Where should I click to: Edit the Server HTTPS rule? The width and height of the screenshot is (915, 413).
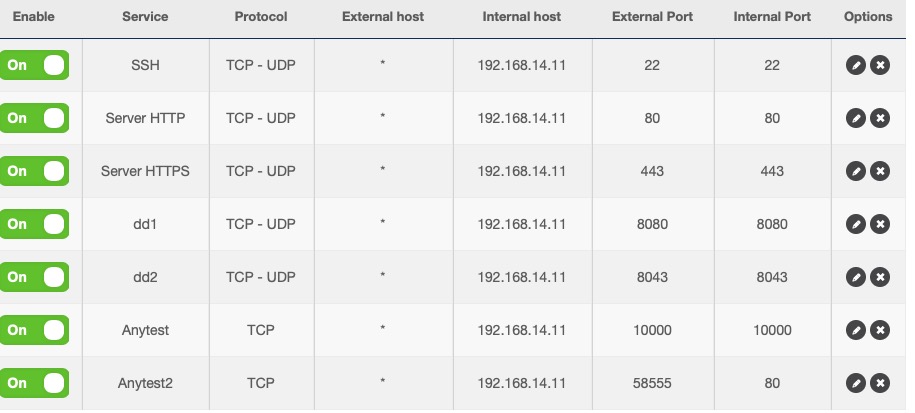coord(855,171)
